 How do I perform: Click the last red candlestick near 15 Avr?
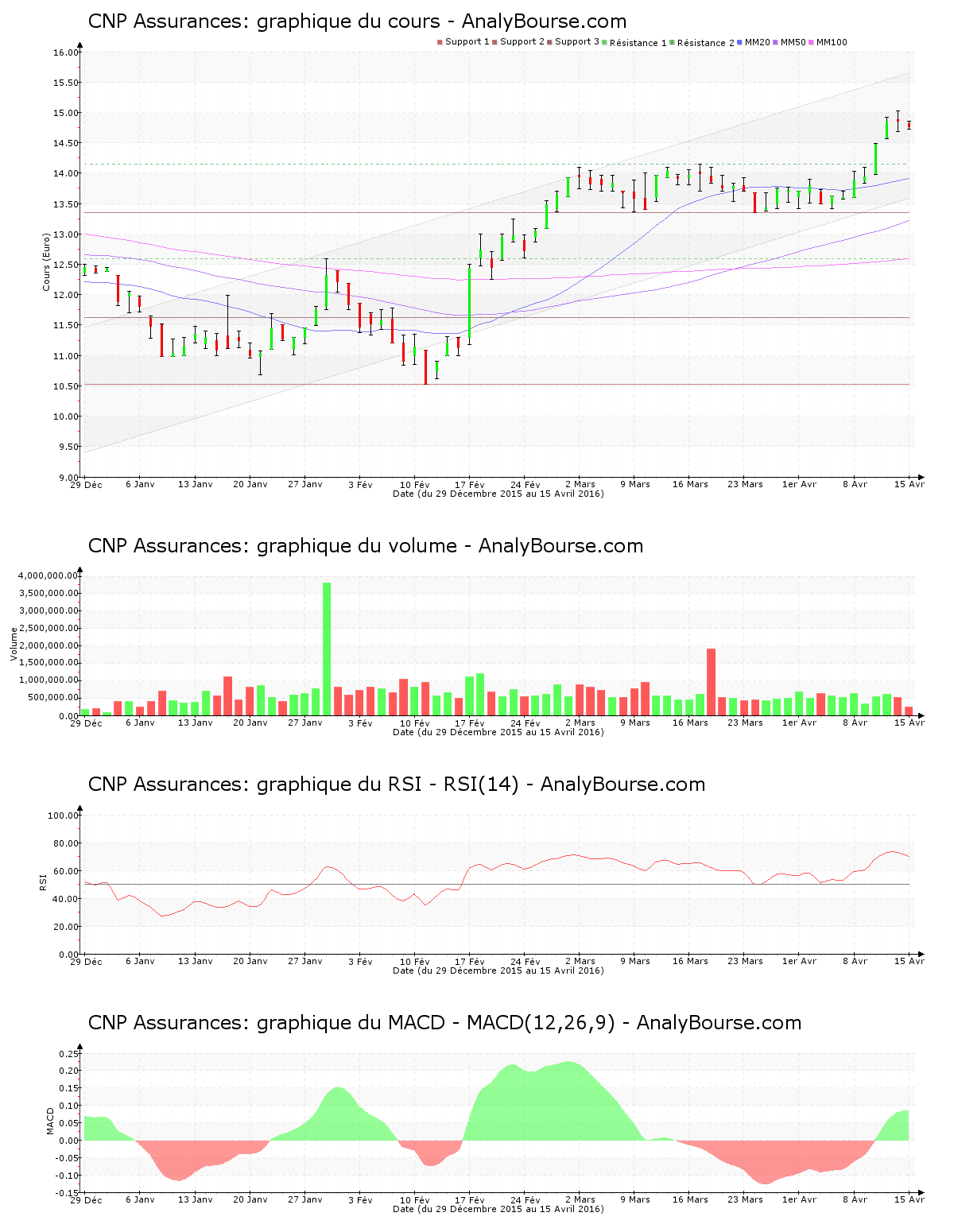(x=909, y=125)
